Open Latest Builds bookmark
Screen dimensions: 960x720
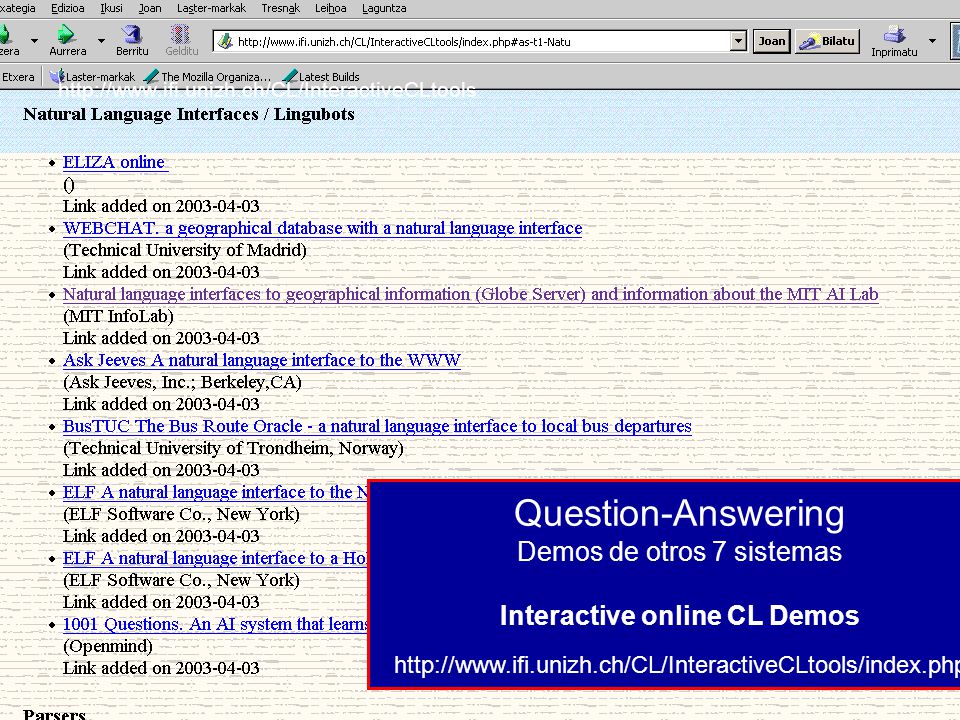pos(321,77)
